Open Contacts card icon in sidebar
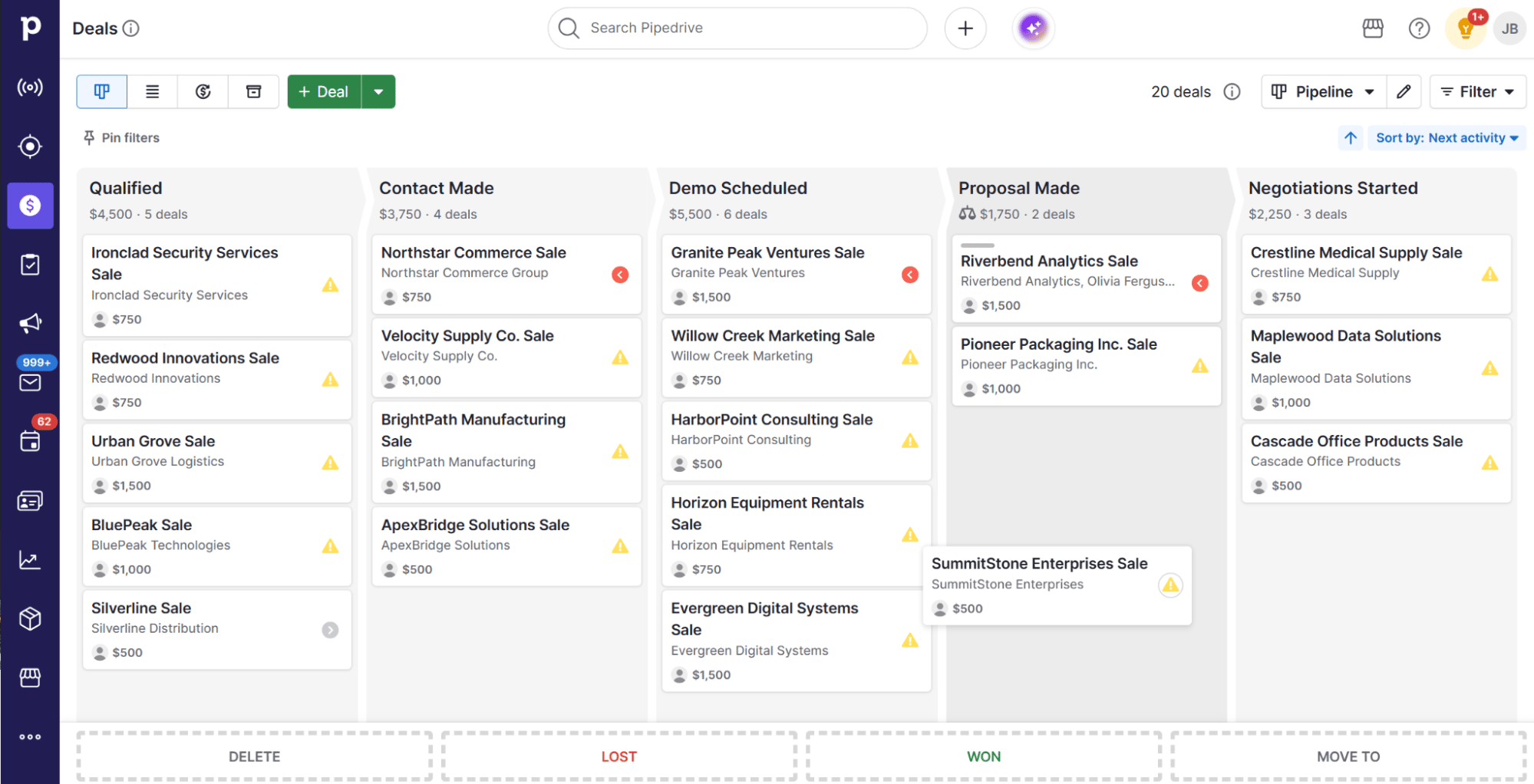The height and width of the screenshot is (784, 1534). pyautogui.click(x=30, y=501)
